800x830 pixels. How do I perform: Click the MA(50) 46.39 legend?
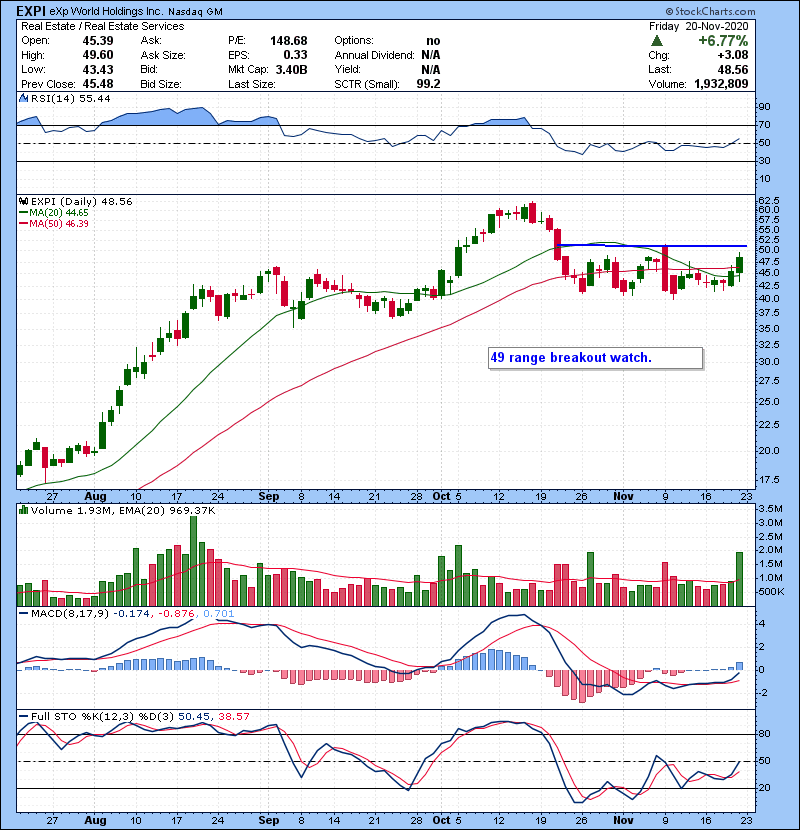53,223
